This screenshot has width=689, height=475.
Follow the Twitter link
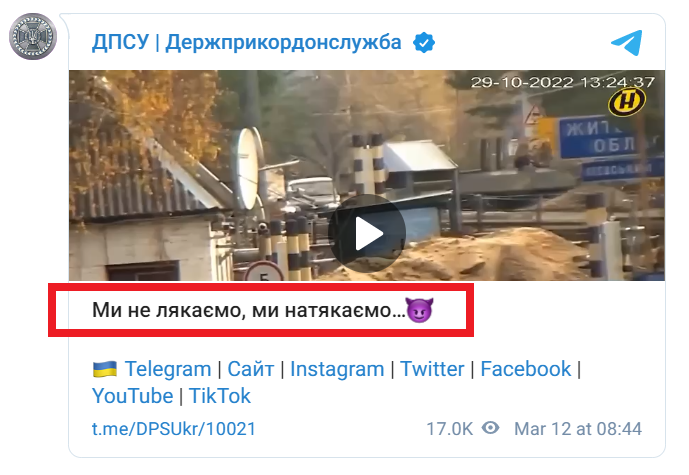pos(432,369)
